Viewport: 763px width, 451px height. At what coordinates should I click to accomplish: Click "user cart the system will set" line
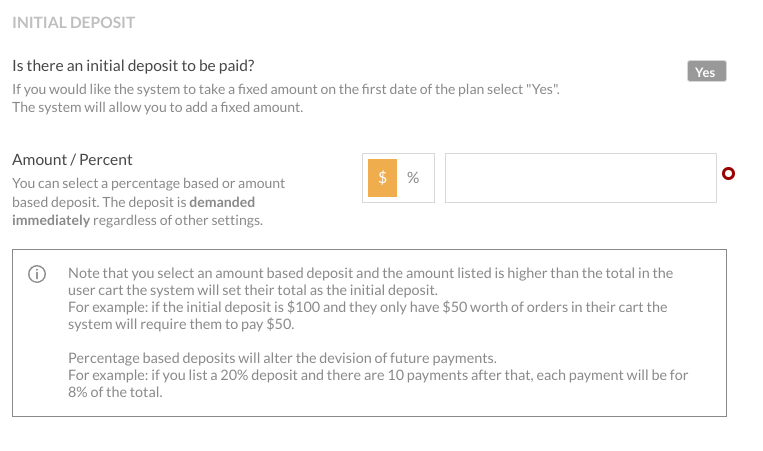(253, 290)
